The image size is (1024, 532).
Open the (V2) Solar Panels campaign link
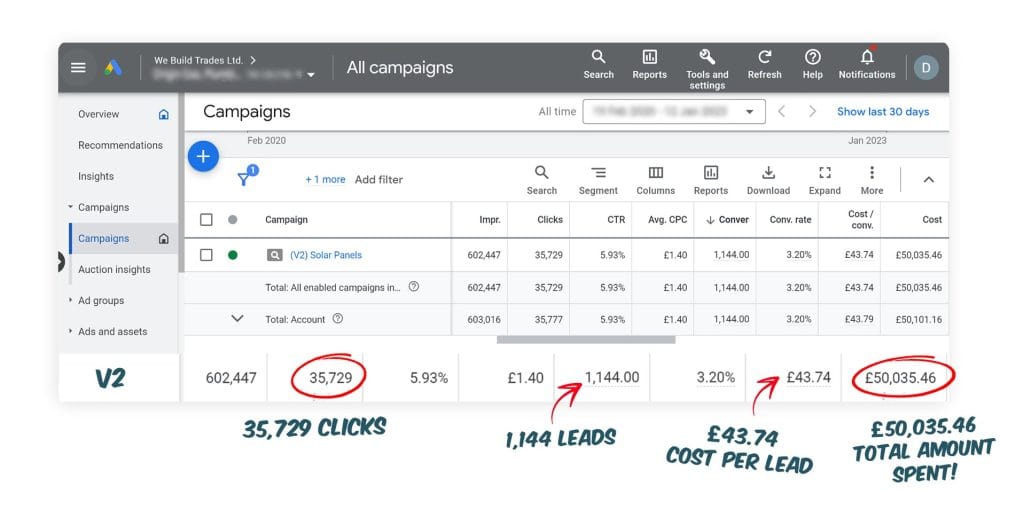326,255
